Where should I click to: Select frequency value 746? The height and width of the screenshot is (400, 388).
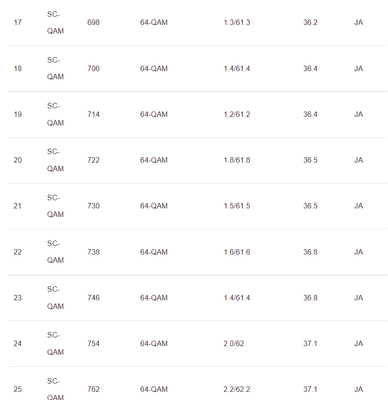click(93, 298)
